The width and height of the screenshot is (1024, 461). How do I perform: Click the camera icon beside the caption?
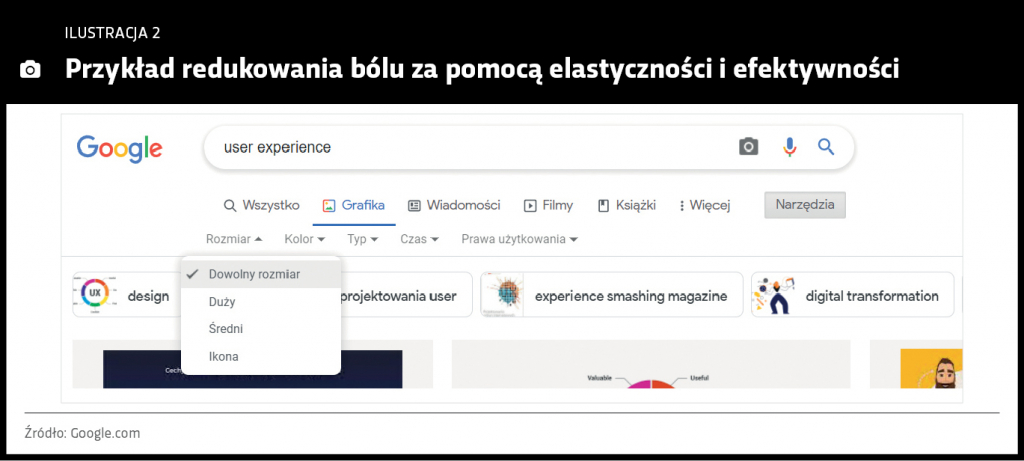click(30, 69)
